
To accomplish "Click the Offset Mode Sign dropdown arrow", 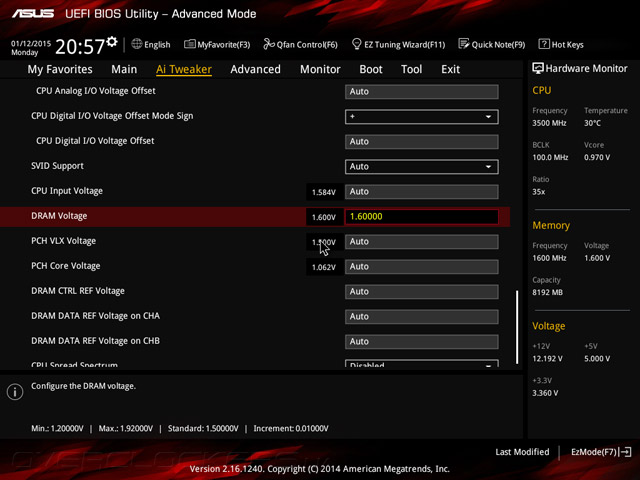I will (488, 117).
